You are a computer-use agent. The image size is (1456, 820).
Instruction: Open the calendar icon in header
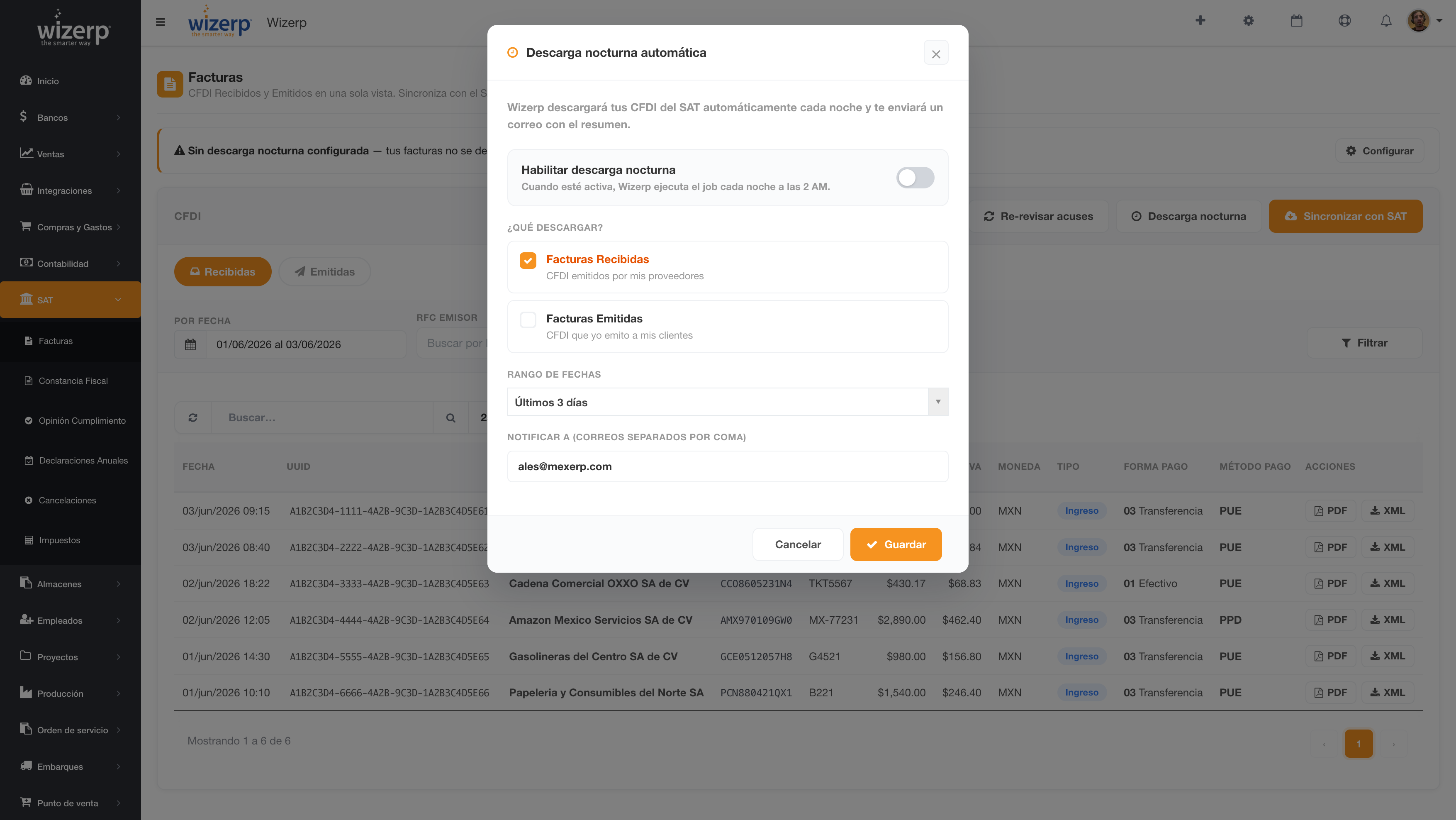(1297, 21)
